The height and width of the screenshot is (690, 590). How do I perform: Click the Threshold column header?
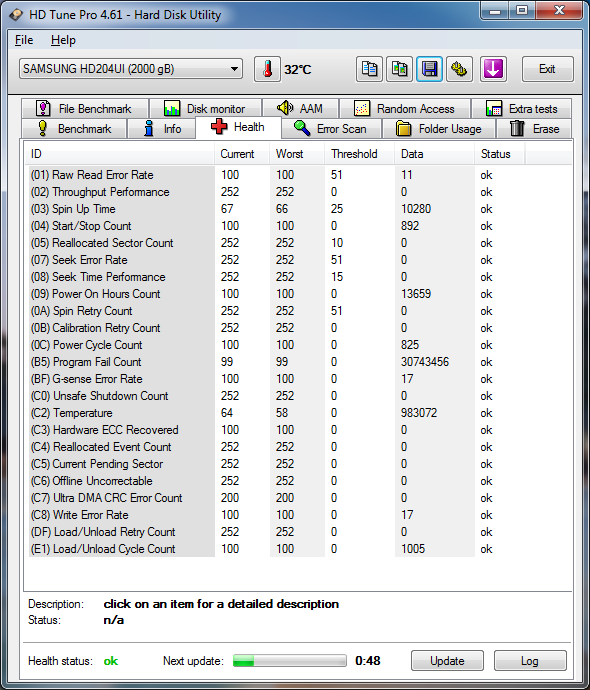pyautogui.click(x=359, y=154)
